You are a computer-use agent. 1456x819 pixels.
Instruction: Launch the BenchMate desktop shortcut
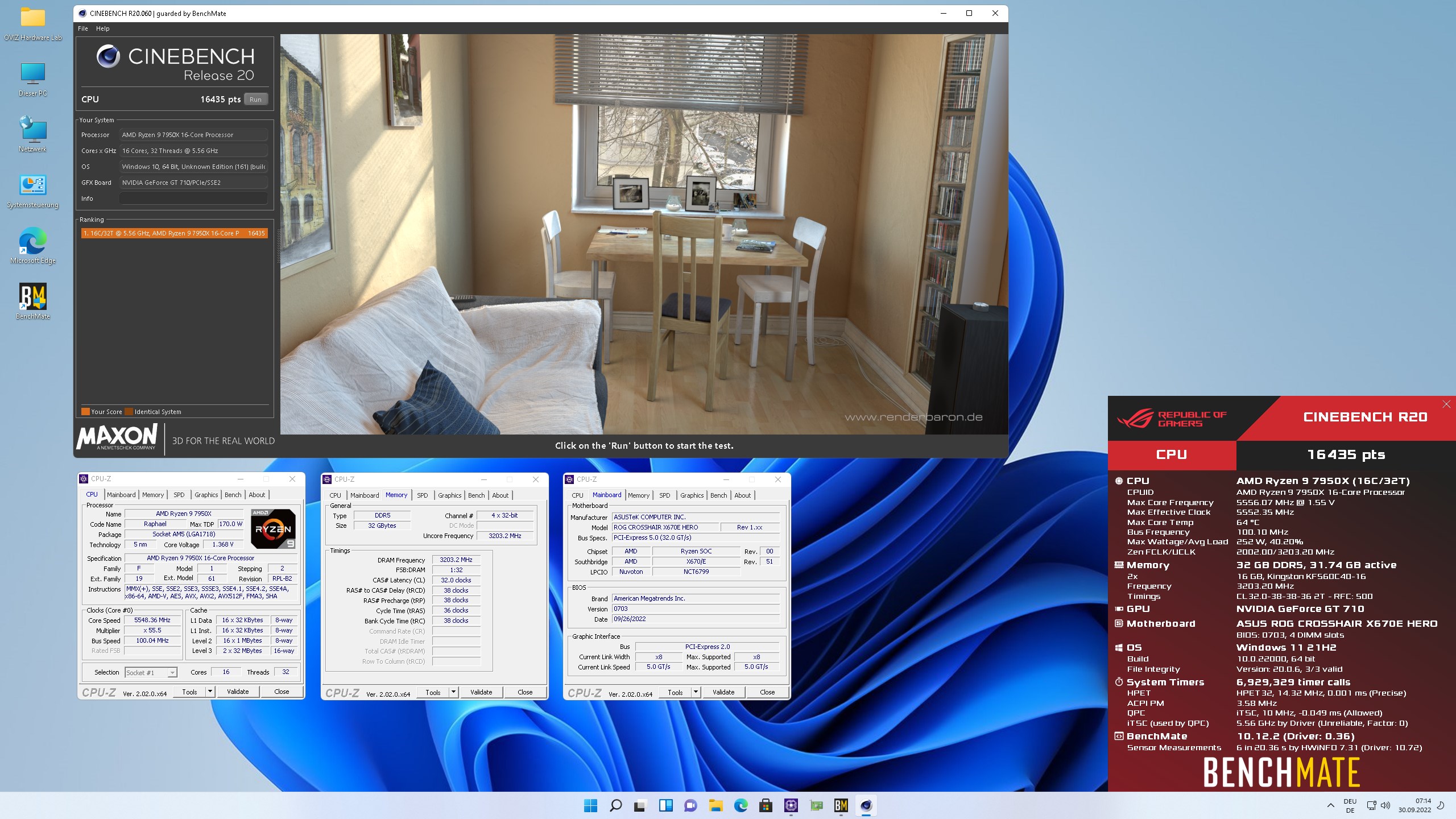tap(32, 302)
